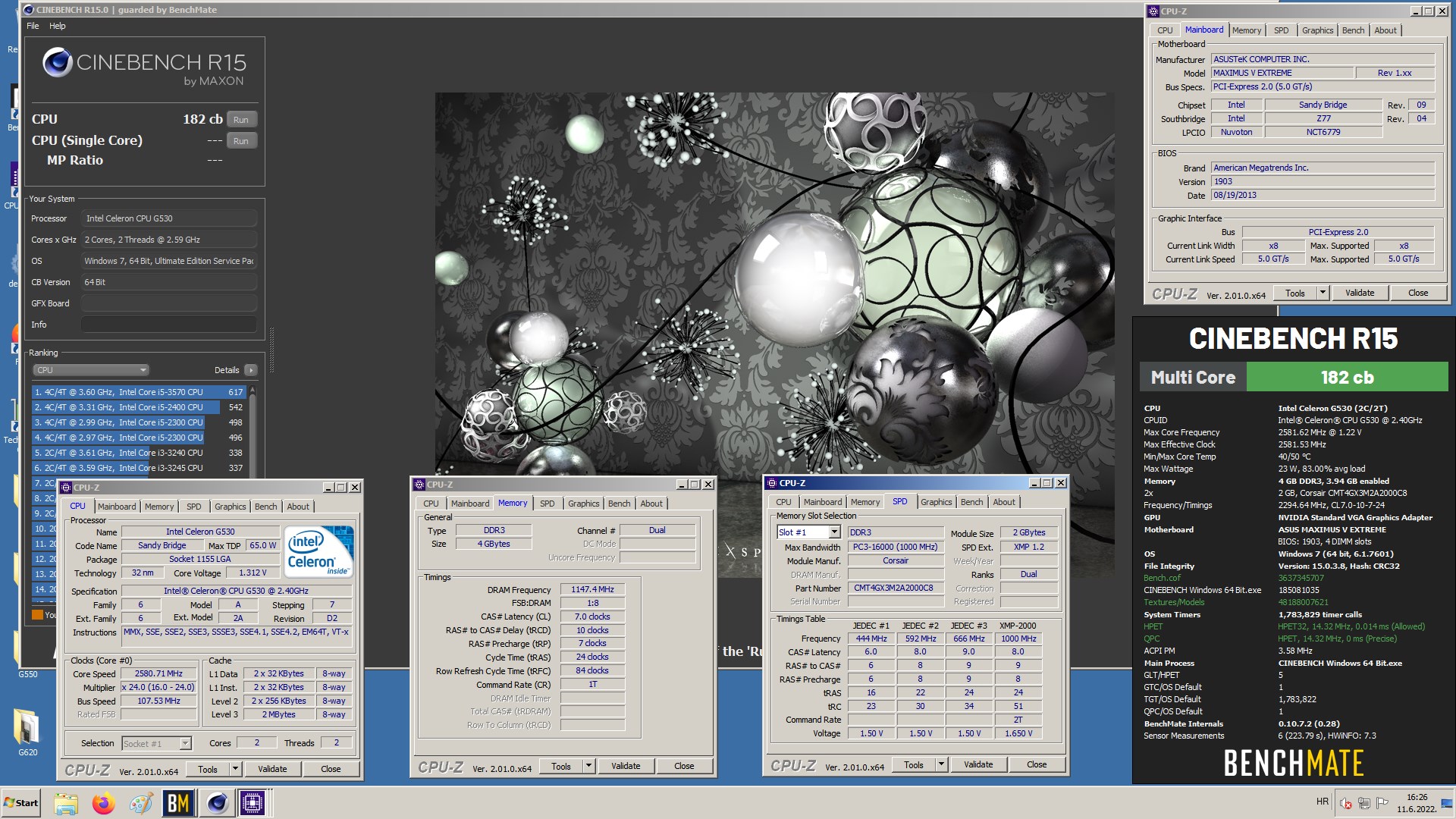This screenshot has width=1456, height=819.
Task: Select ranking row Intel Core i5-3570 CPU
Action: 139,392
